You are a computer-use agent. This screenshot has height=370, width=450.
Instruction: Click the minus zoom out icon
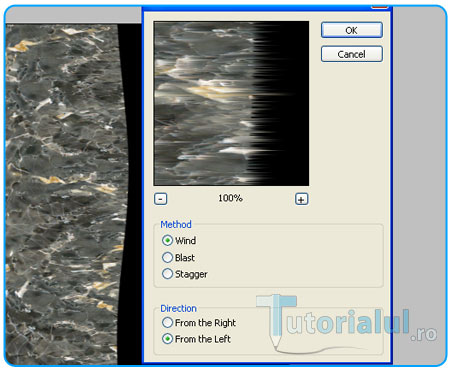[161, 199]
